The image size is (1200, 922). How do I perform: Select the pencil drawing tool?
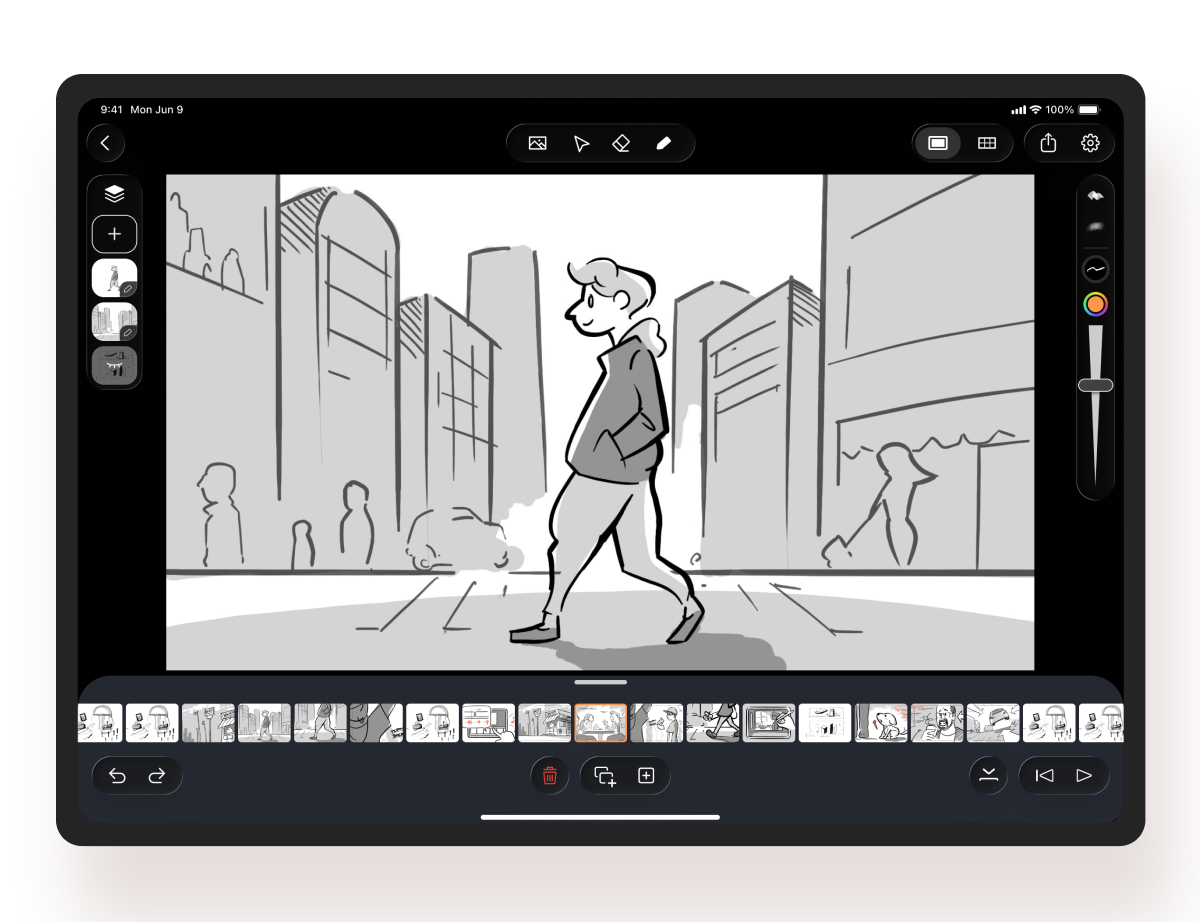[663, 143]
